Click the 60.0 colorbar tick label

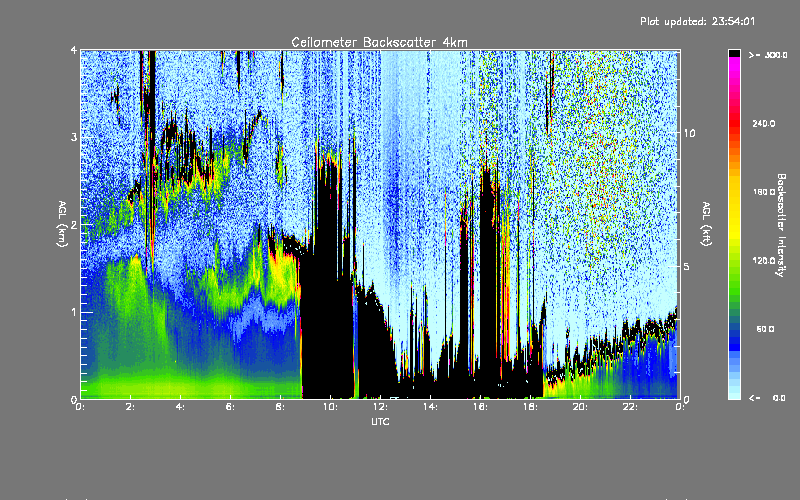[x=765, y=329]
